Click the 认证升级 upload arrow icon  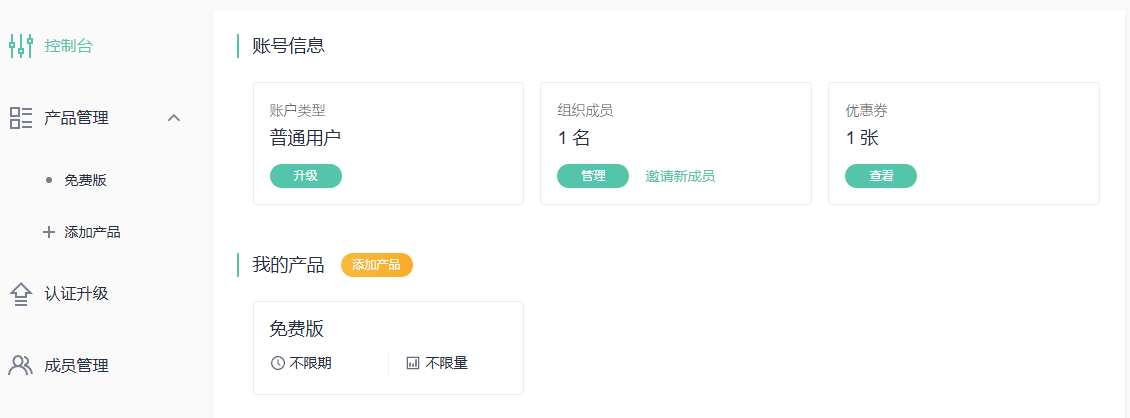pyautogui.click(x=21, y=294)
